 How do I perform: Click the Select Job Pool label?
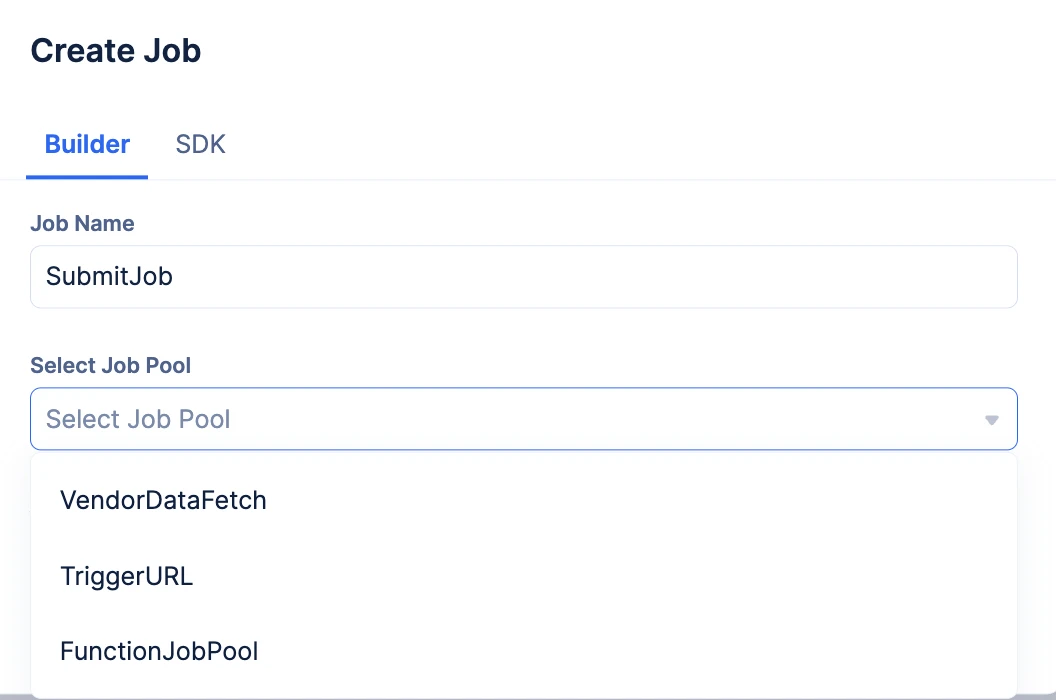click(x=110, y=366)
